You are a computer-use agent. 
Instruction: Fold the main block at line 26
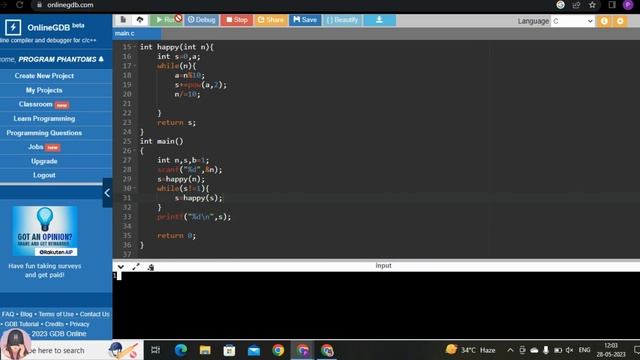click(135, 151)
